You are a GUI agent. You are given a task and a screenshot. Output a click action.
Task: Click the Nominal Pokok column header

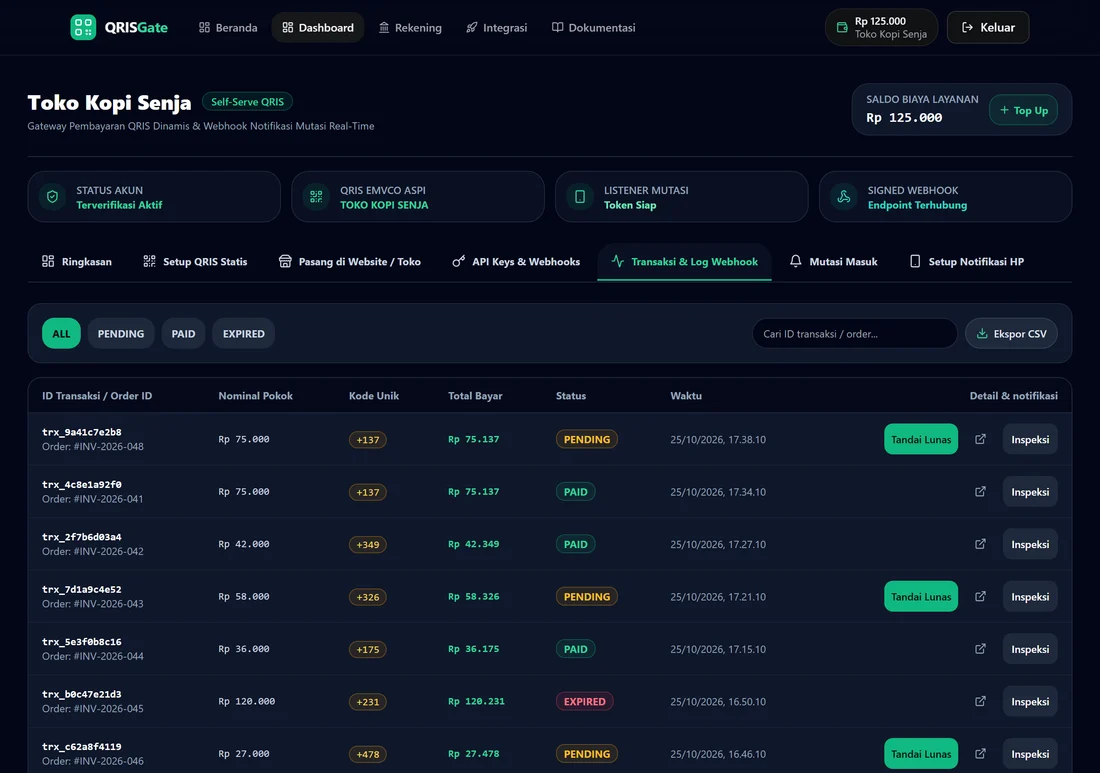point(255,396)
